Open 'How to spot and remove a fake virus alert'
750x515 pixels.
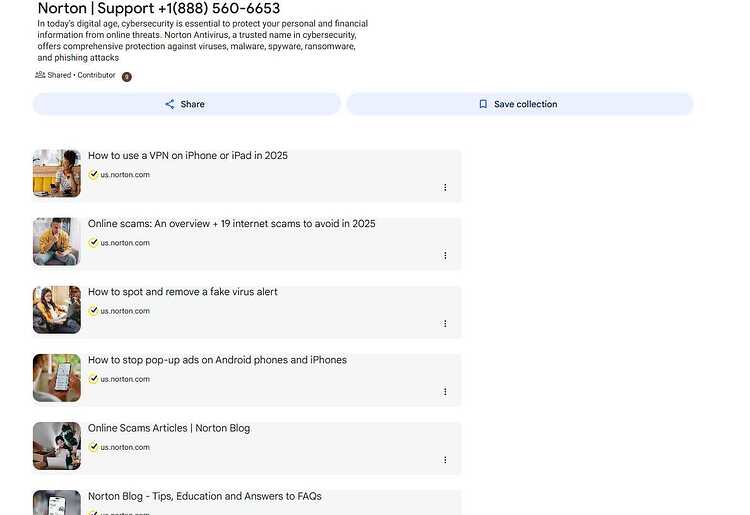[182, 292]
